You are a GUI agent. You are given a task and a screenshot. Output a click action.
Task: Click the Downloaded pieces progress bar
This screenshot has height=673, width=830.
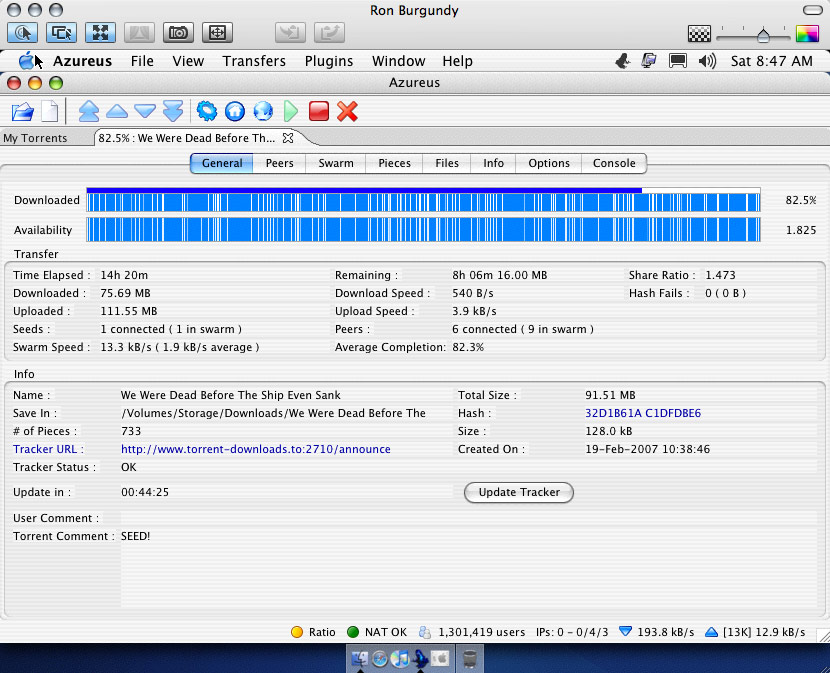click(423, 200)
